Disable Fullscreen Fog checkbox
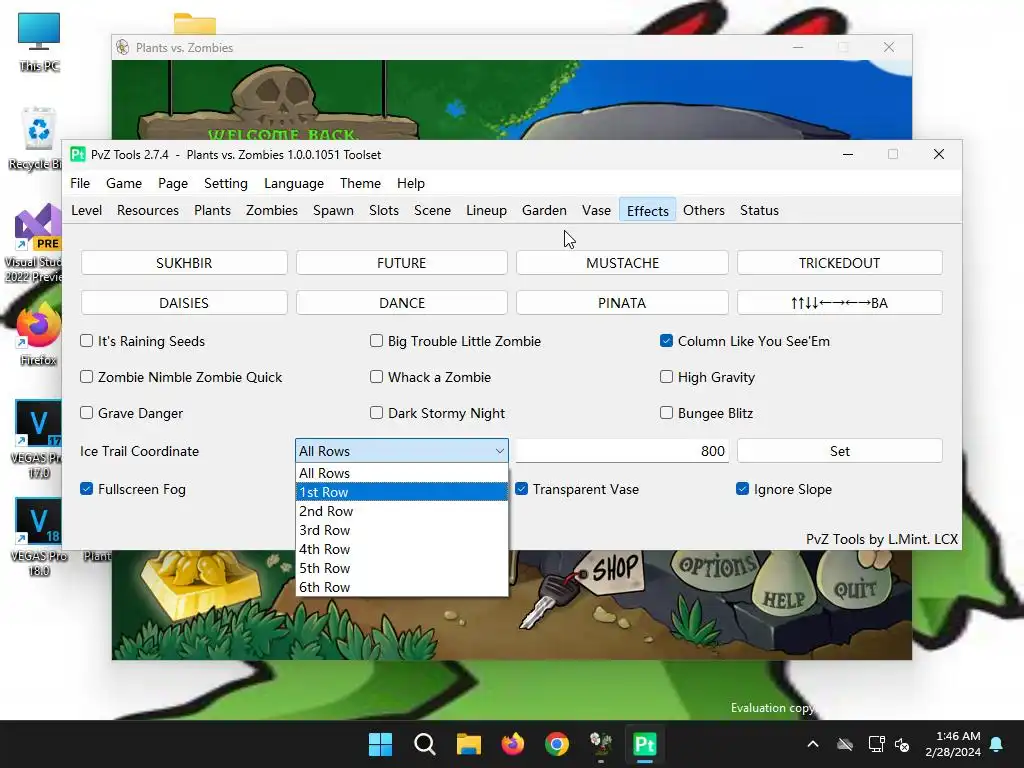Image resolution: width=1024 pixels, height=768 pixels. pyautogui.click(x=86, y=488)
